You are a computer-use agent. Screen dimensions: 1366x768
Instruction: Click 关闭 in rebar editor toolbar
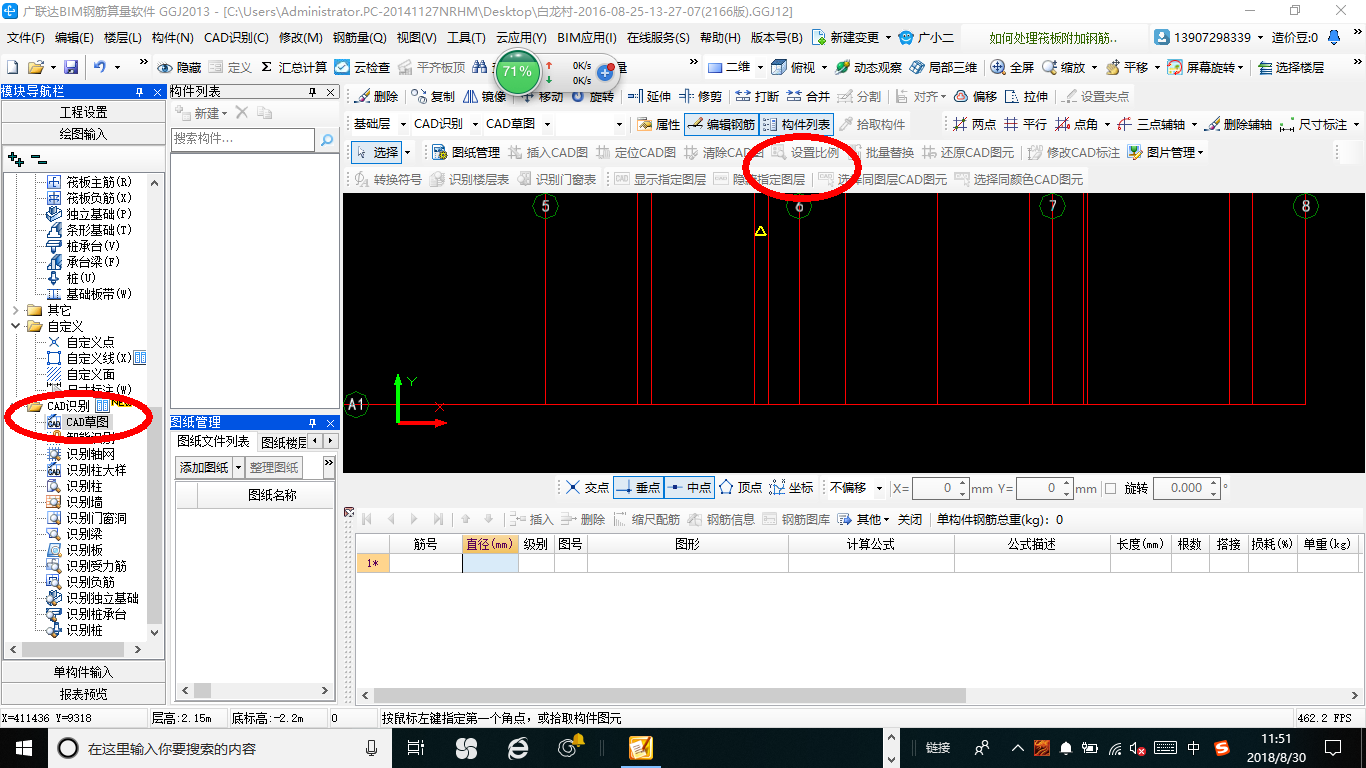click(910, 520)
